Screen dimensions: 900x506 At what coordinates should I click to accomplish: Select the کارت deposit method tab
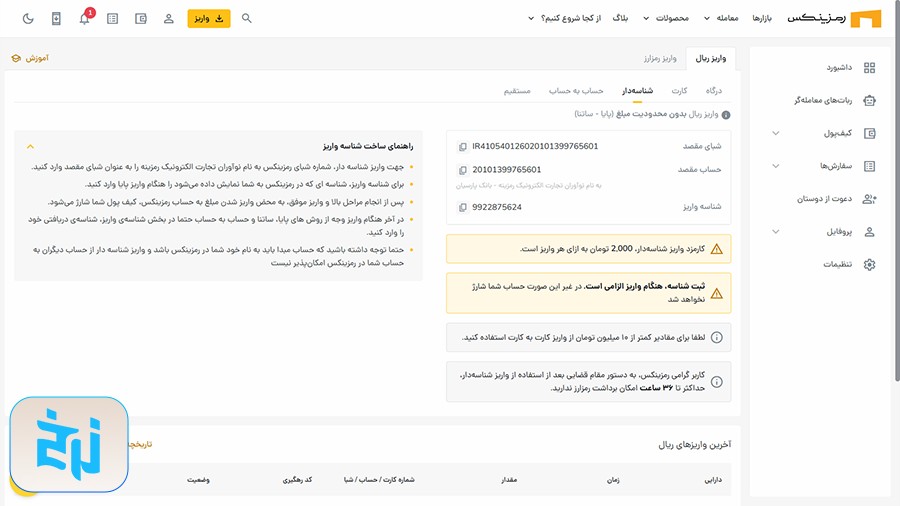click(679, 91)
